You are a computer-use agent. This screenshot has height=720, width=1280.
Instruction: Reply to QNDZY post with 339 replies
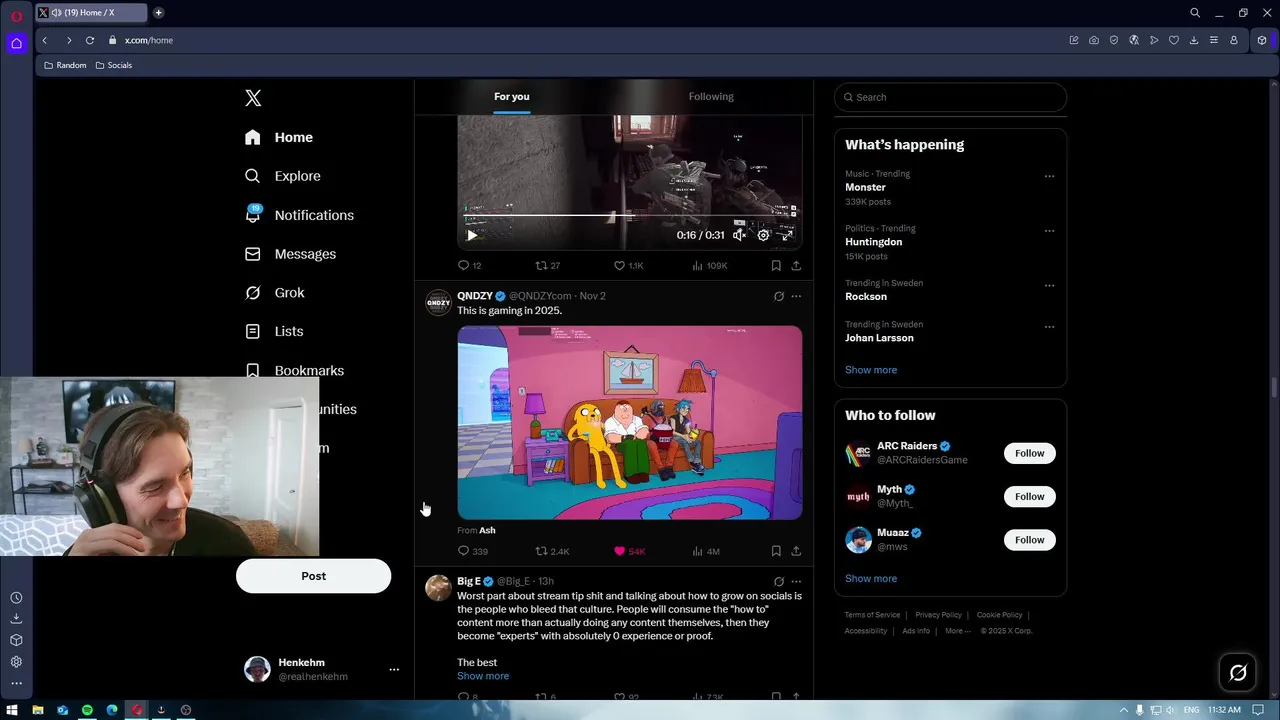(x=472, y=551)
